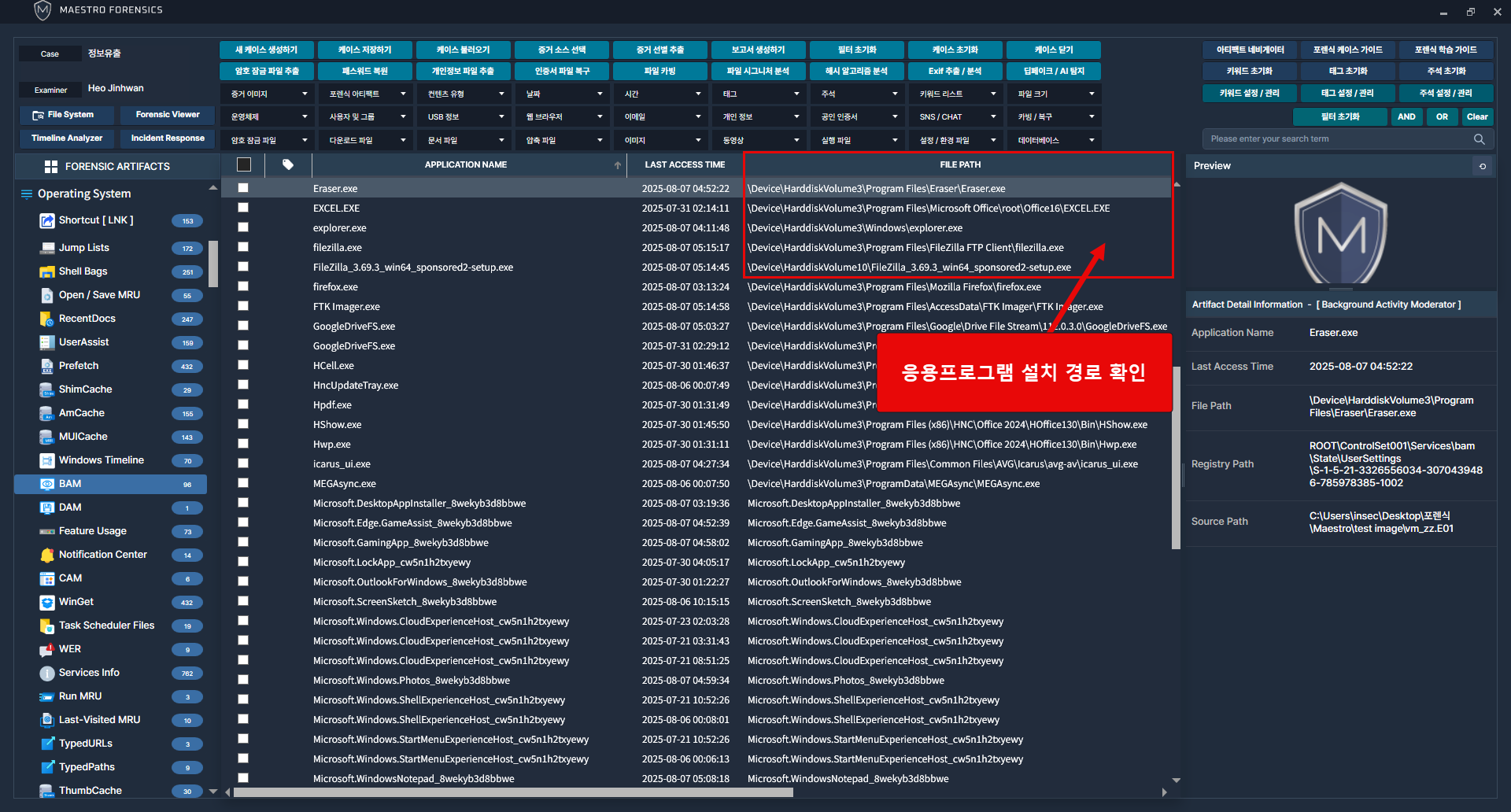The image size is (1511, 812).
Task: Click the Forensic Artifacts grid icon
Action: point(51,167)
